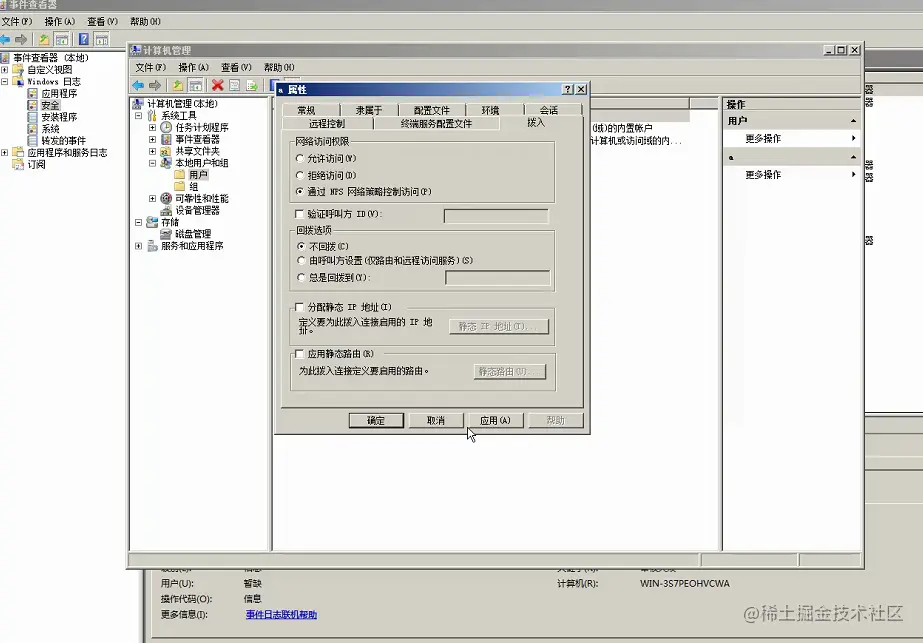Click Event Viewer icon in Computer Management tree
Image resolution: width=923 pixels, height=643 pixels.
click(166, 139)
